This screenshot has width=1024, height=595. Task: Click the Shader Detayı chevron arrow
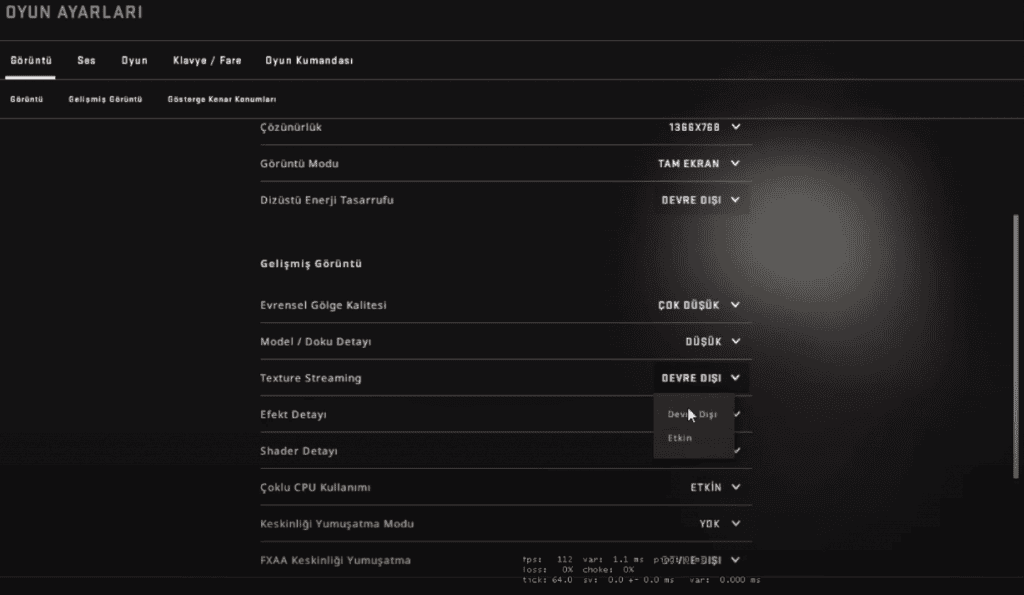(737, 450)
